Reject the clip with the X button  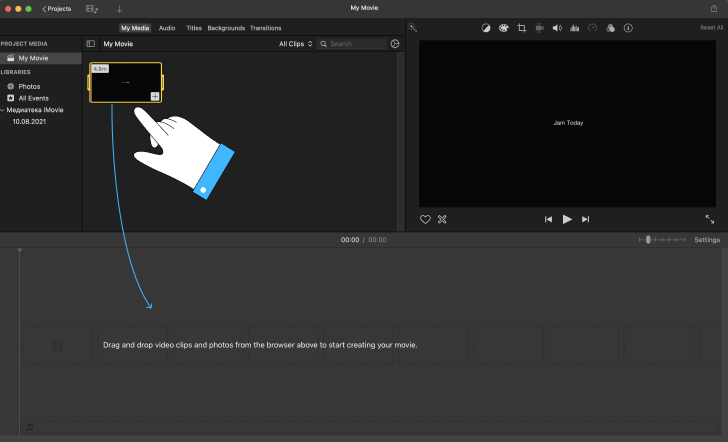click(x=442, y=219)
